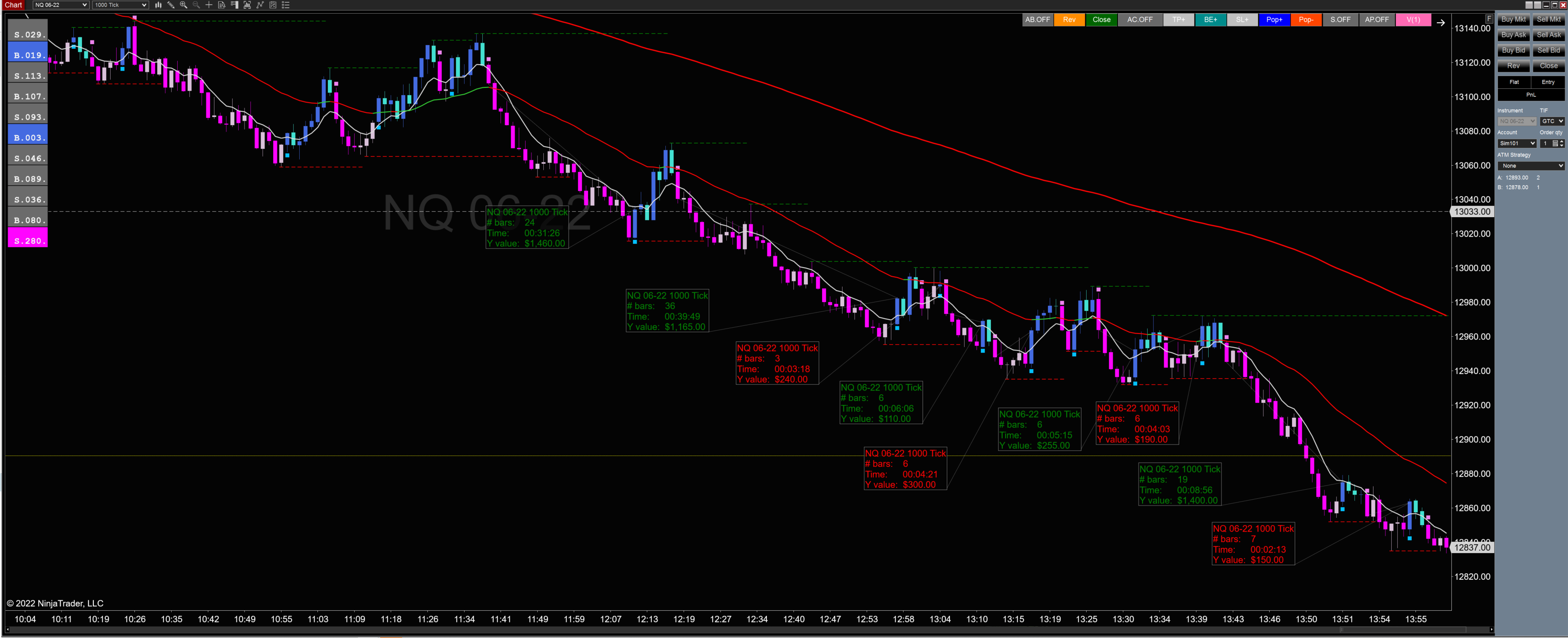This screenshot has width=1568, height=638.
Task: Toggle the S.OFF button
Action: [1340, 20]
